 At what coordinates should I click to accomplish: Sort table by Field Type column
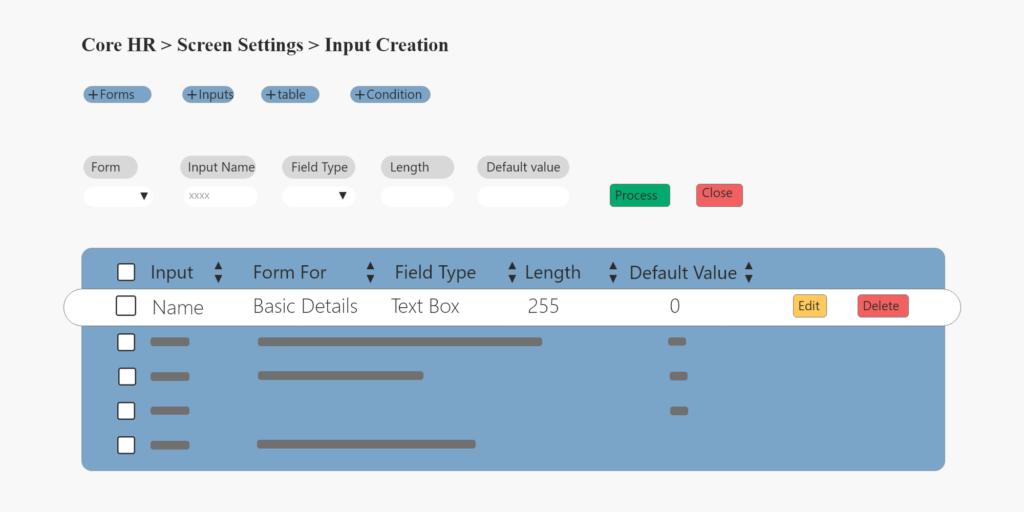pos(512,272)
